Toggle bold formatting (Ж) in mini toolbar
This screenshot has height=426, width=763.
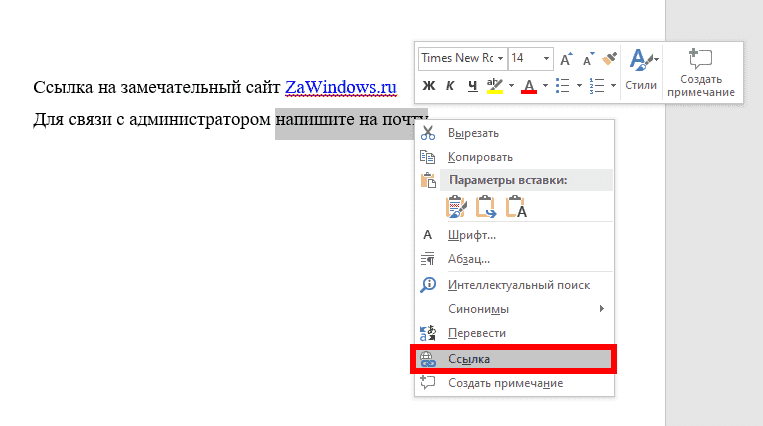428,86
